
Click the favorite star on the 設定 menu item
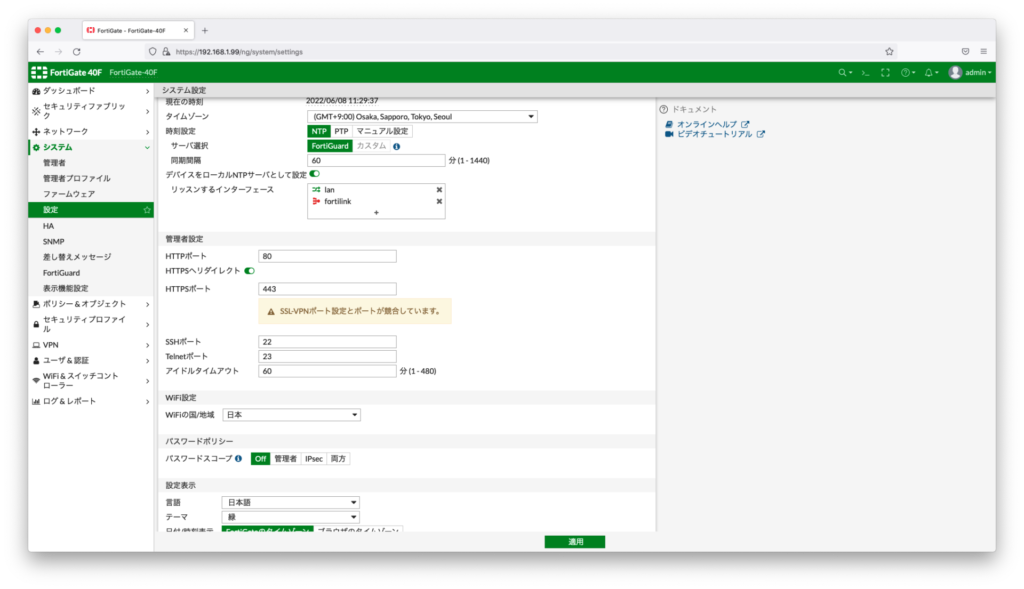tap(147, 210)
